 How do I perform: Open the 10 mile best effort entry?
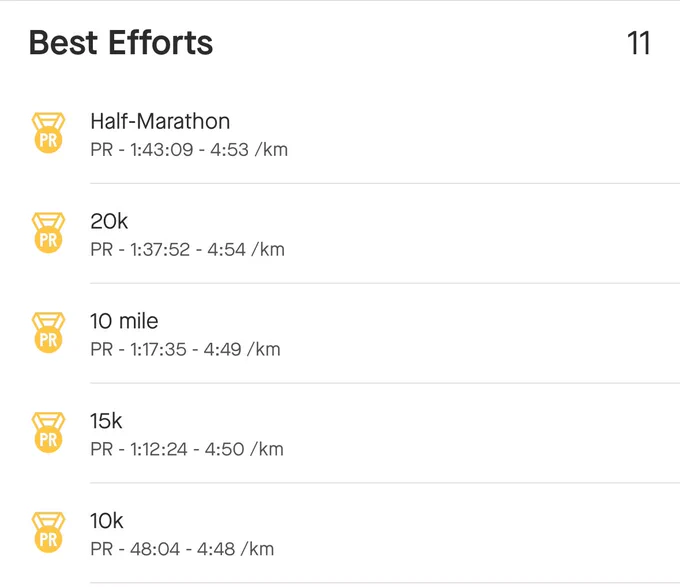[340, 334]
